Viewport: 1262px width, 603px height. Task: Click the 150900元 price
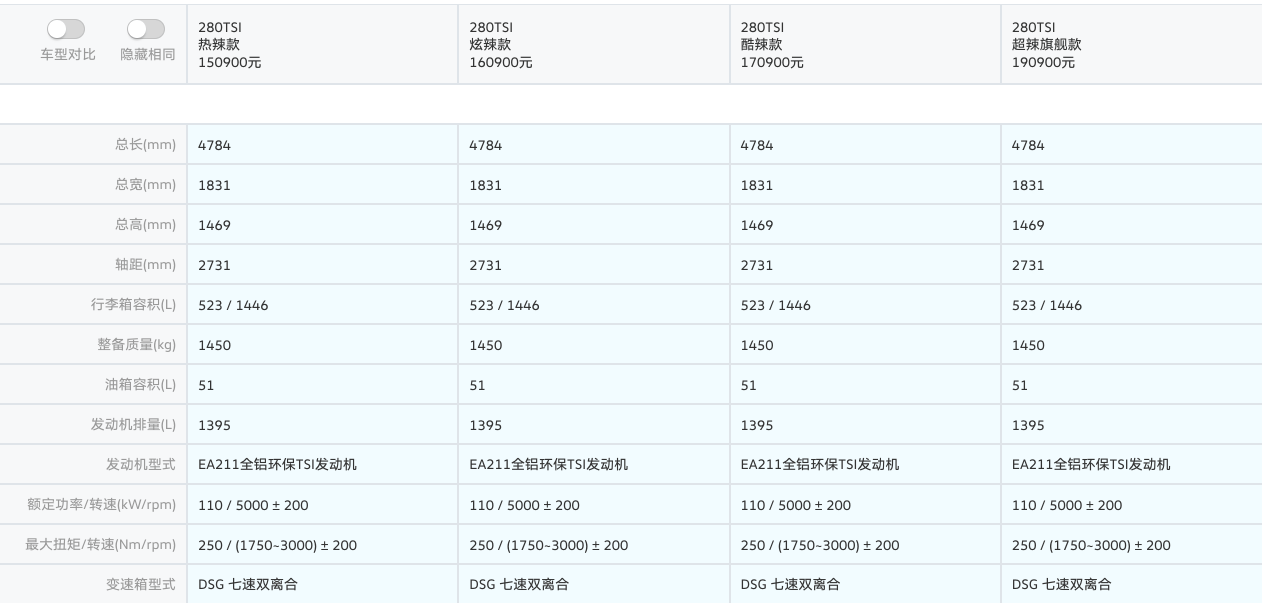[x=230, y=62]
